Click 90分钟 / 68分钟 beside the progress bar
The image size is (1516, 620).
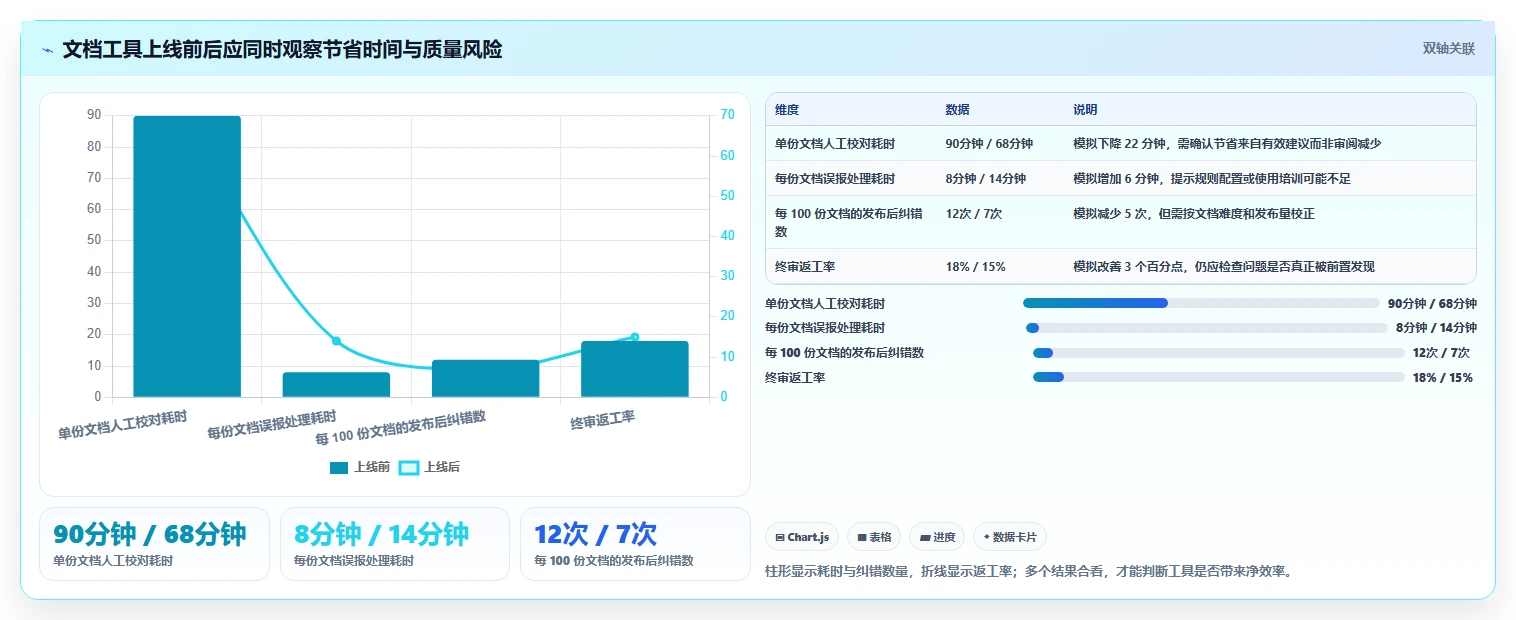tap(1432, 304)
